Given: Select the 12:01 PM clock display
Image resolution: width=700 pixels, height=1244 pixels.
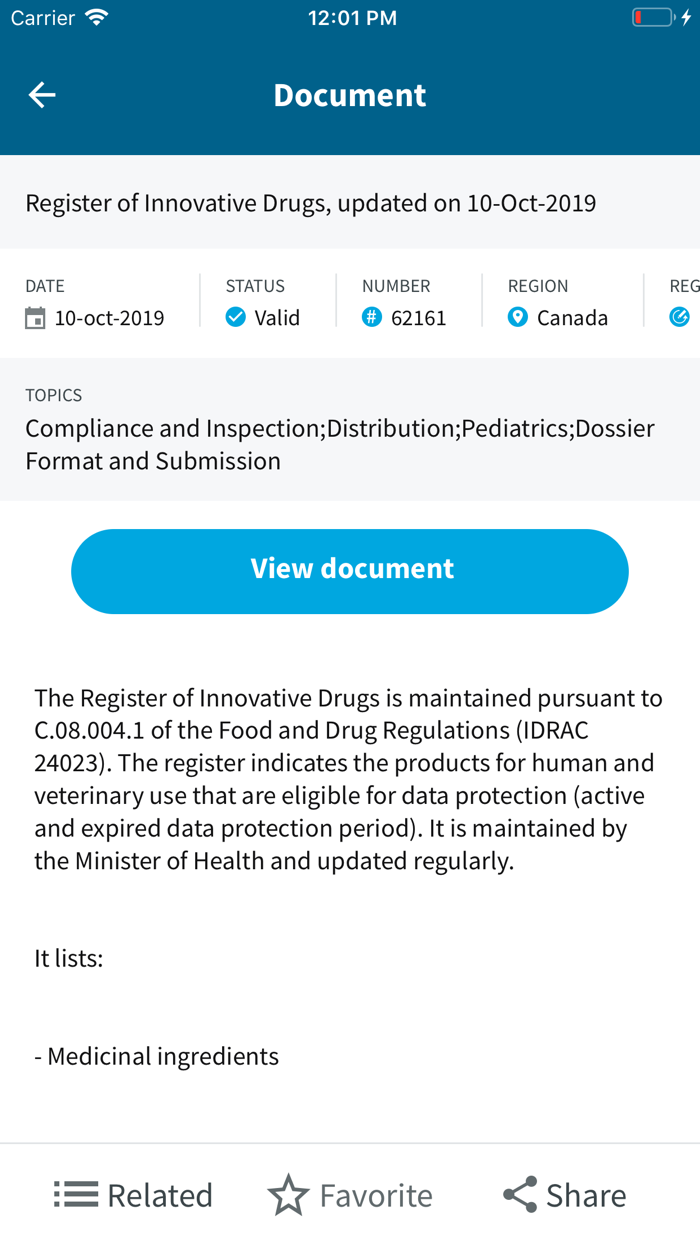Looking at the screenshot, I should pos(352,16).
